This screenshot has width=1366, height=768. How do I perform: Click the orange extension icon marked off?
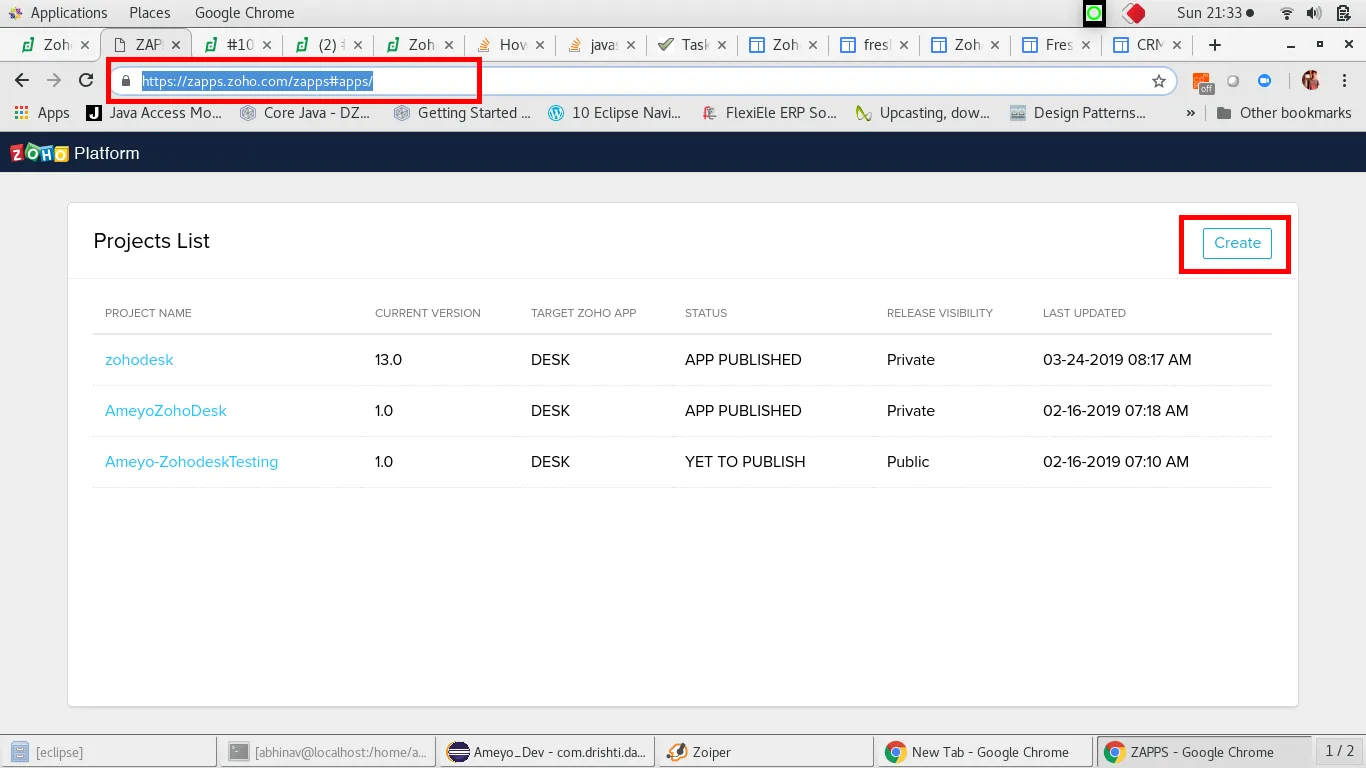1202,82
